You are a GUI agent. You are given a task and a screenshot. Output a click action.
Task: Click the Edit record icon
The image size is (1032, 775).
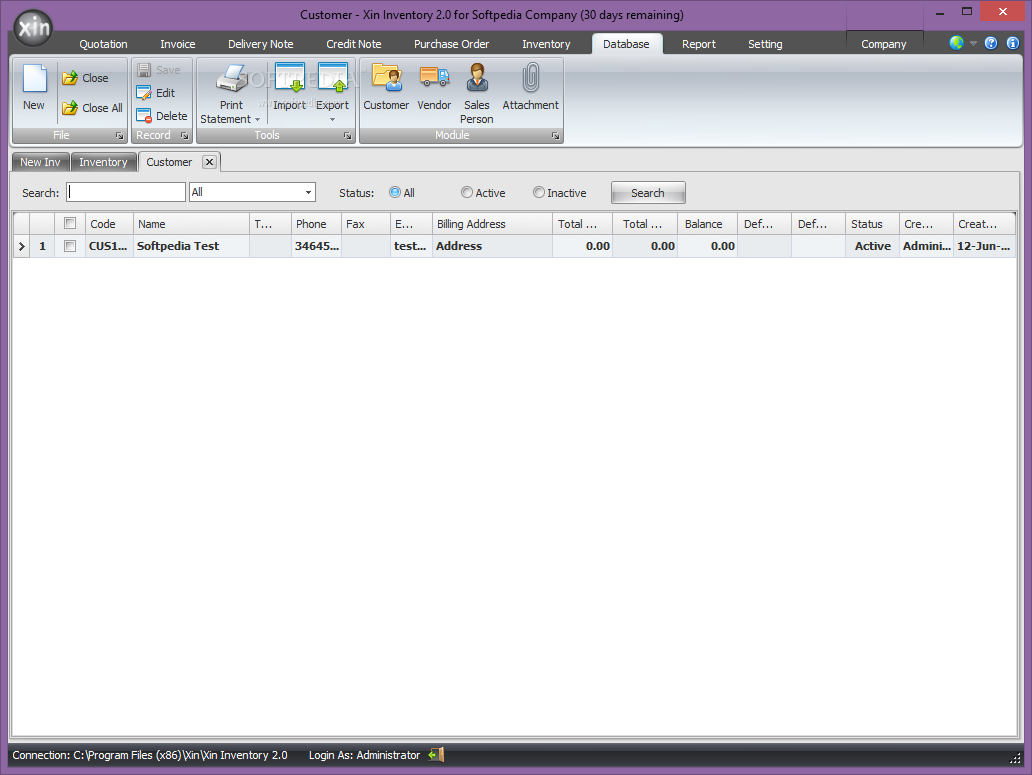click(x=144, y=93)
